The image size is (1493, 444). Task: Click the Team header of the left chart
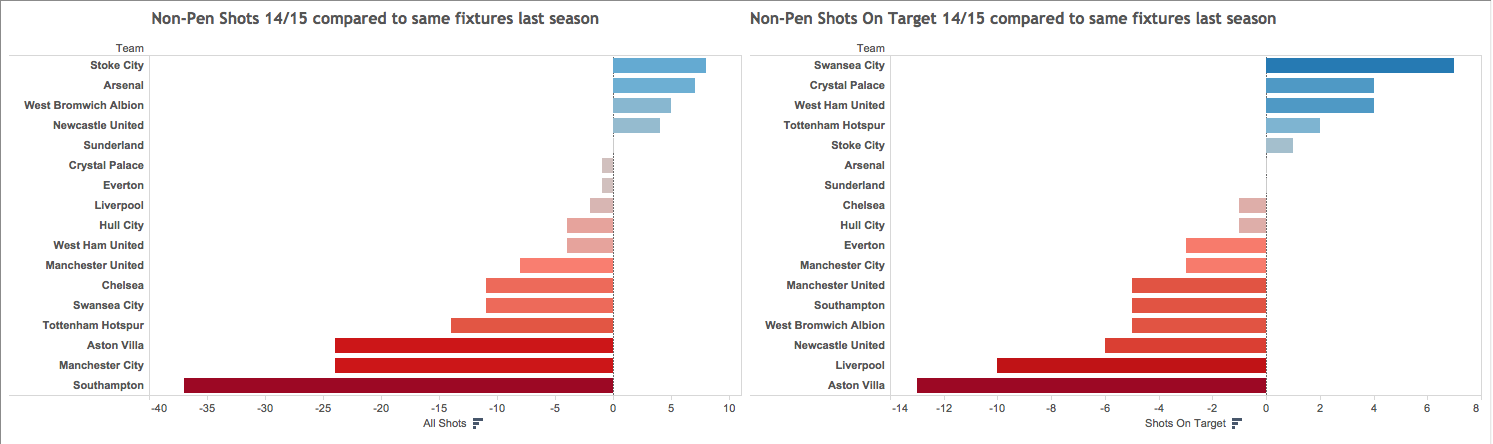129,47
